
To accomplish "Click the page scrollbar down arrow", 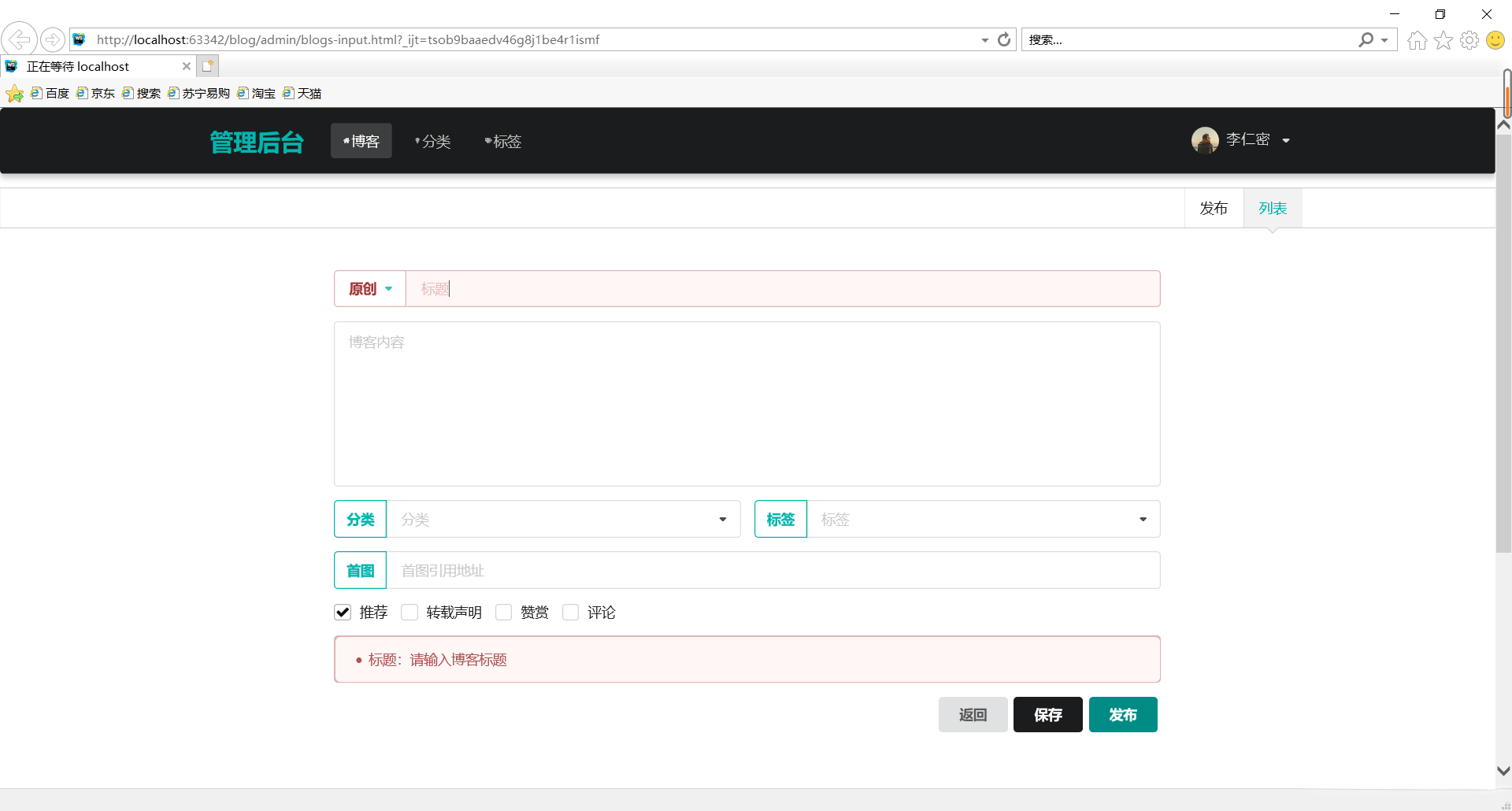I will pos(1503,771).
